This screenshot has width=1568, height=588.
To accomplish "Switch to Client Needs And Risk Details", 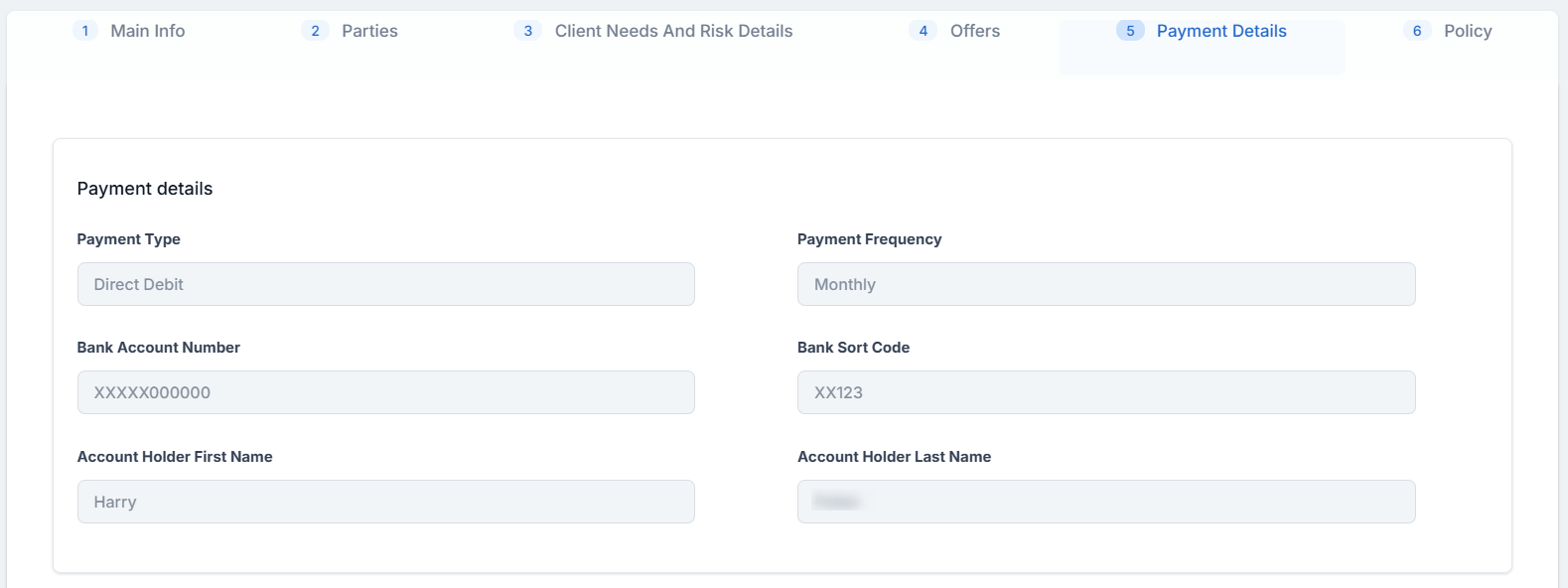I will point(673,31).
